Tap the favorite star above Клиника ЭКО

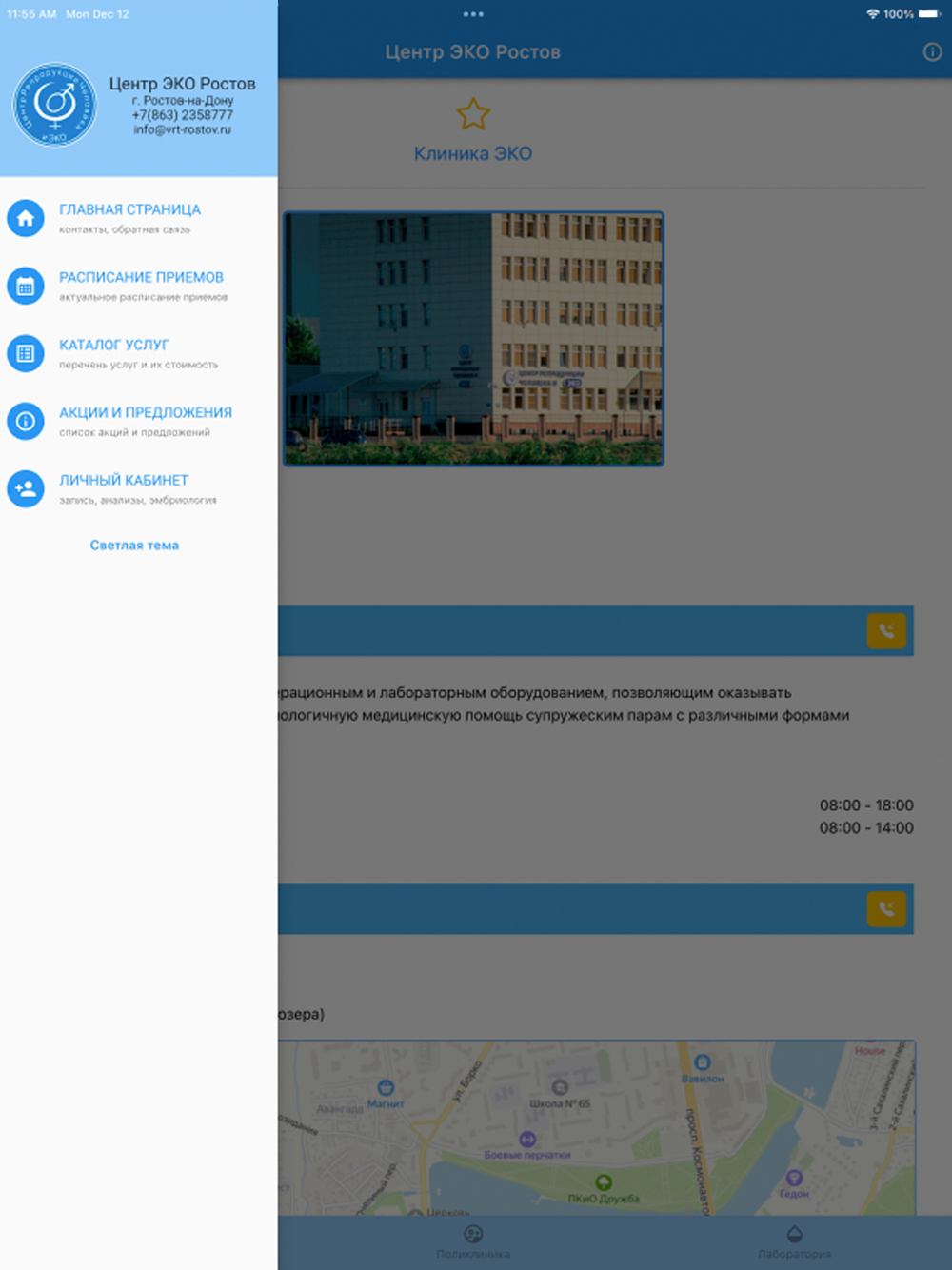(473, 114)
